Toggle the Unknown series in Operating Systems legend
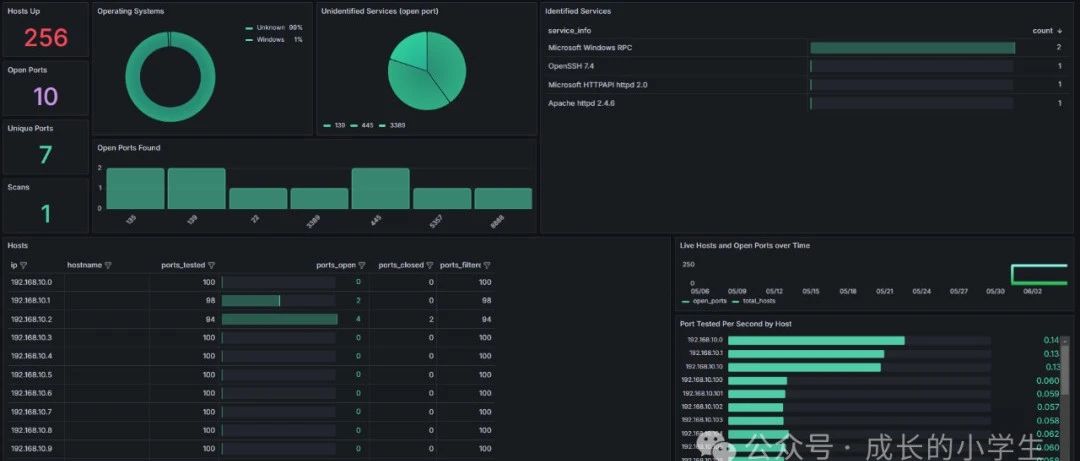This screenshot has height=461, width=1080. click(269, 28)
